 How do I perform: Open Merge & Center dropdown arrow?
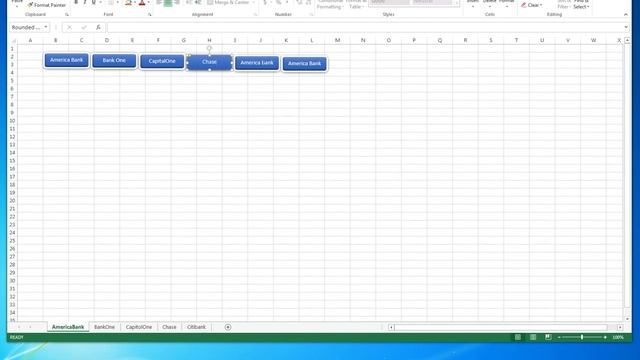pyautogui.click(x=253, y=2)
